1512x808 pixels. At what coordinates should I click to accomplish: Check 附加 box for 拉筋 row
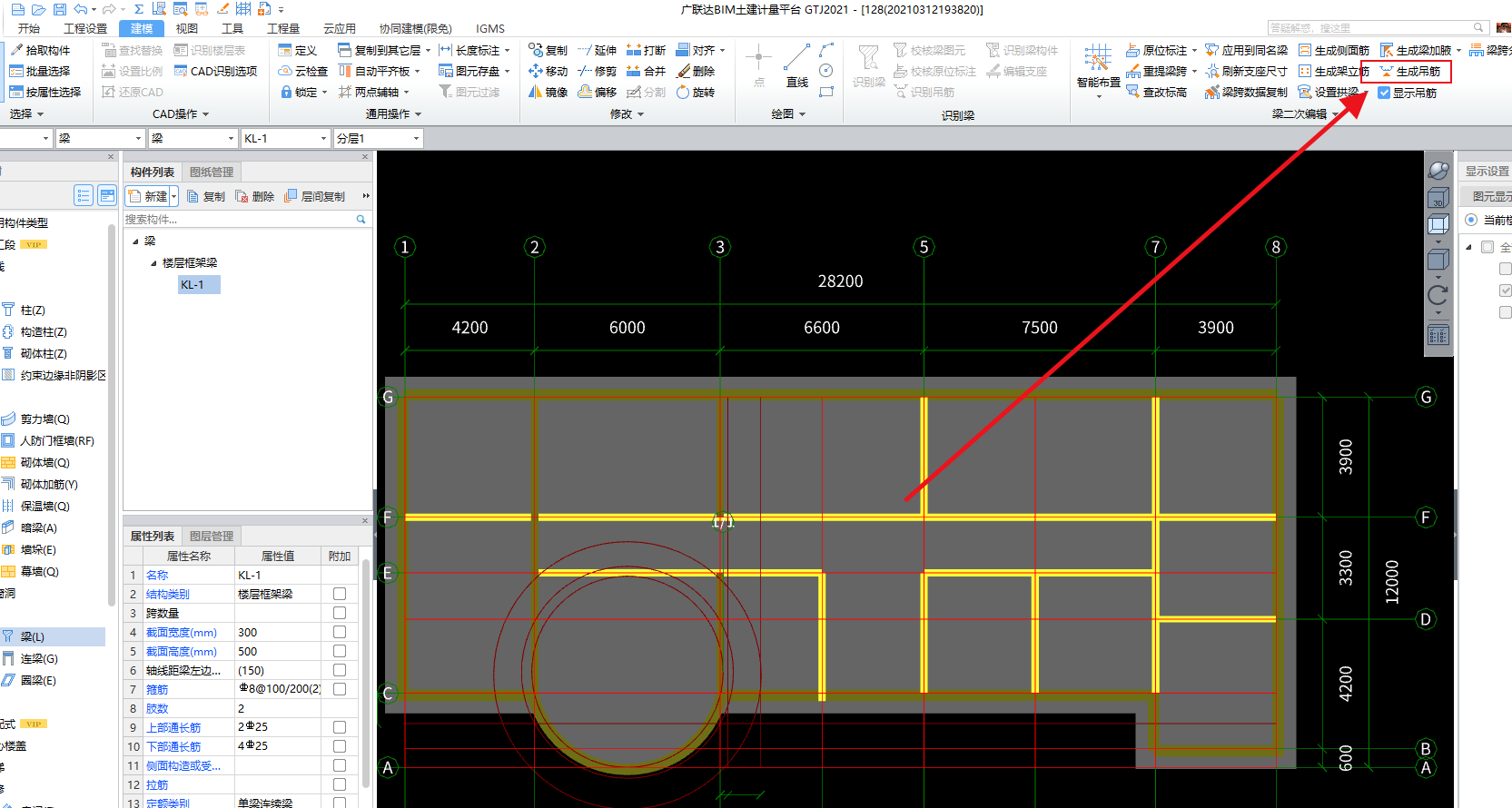pyautogui.click(x=340, y=784)
